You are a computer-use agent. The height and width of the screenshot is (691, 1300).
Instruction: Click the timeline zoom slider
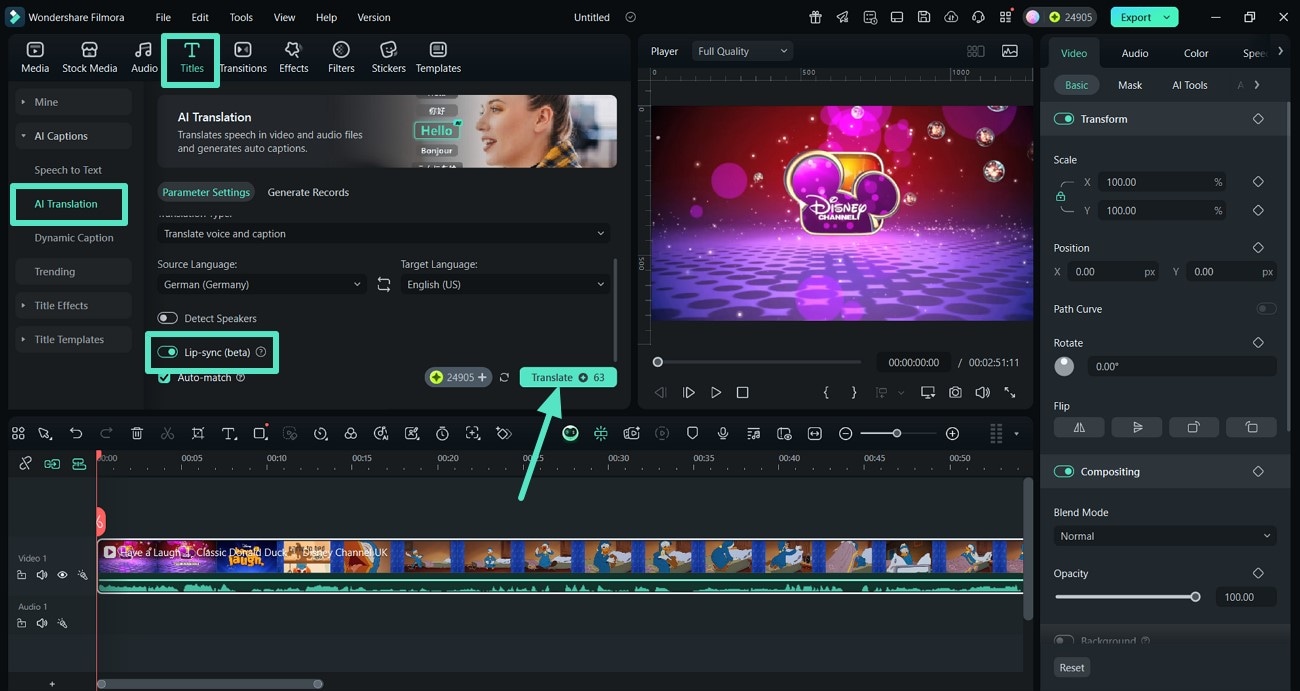898,433
